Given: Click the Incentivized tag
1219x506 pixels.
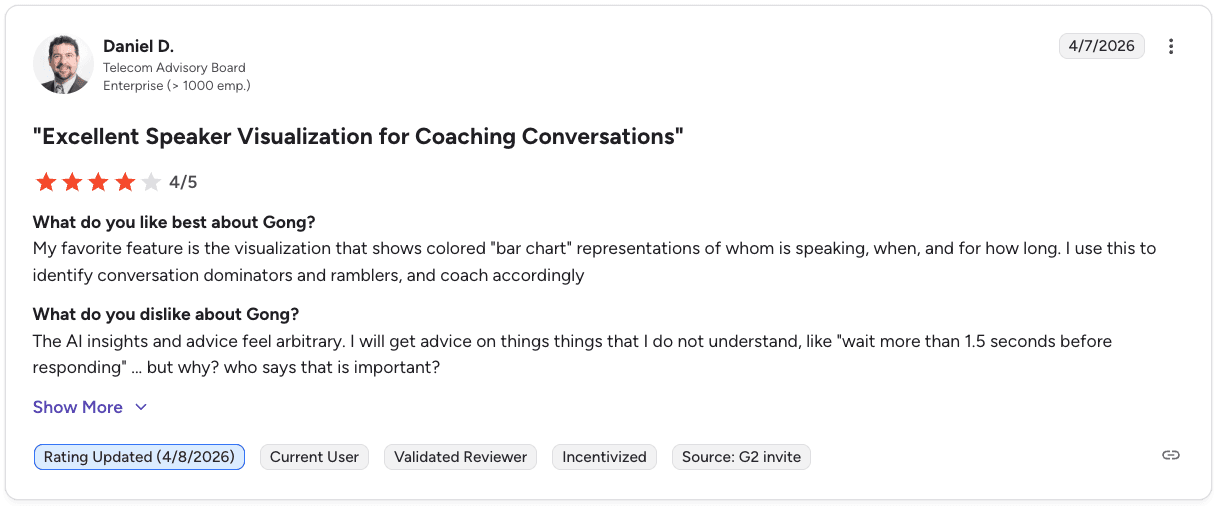Looking at the screenshot, I should pyautogui.click(x=604, y=457).
